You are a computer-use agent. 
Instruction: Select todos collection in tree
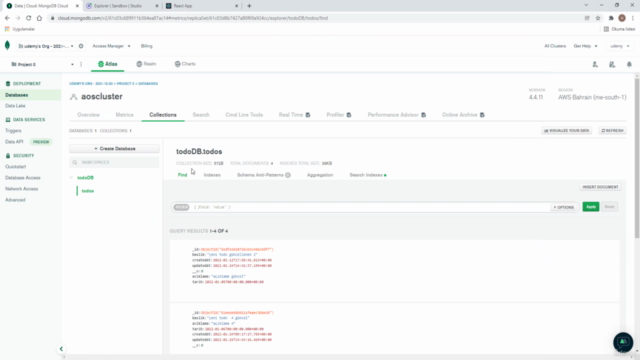pyautogui.click(x=88, y=191)
